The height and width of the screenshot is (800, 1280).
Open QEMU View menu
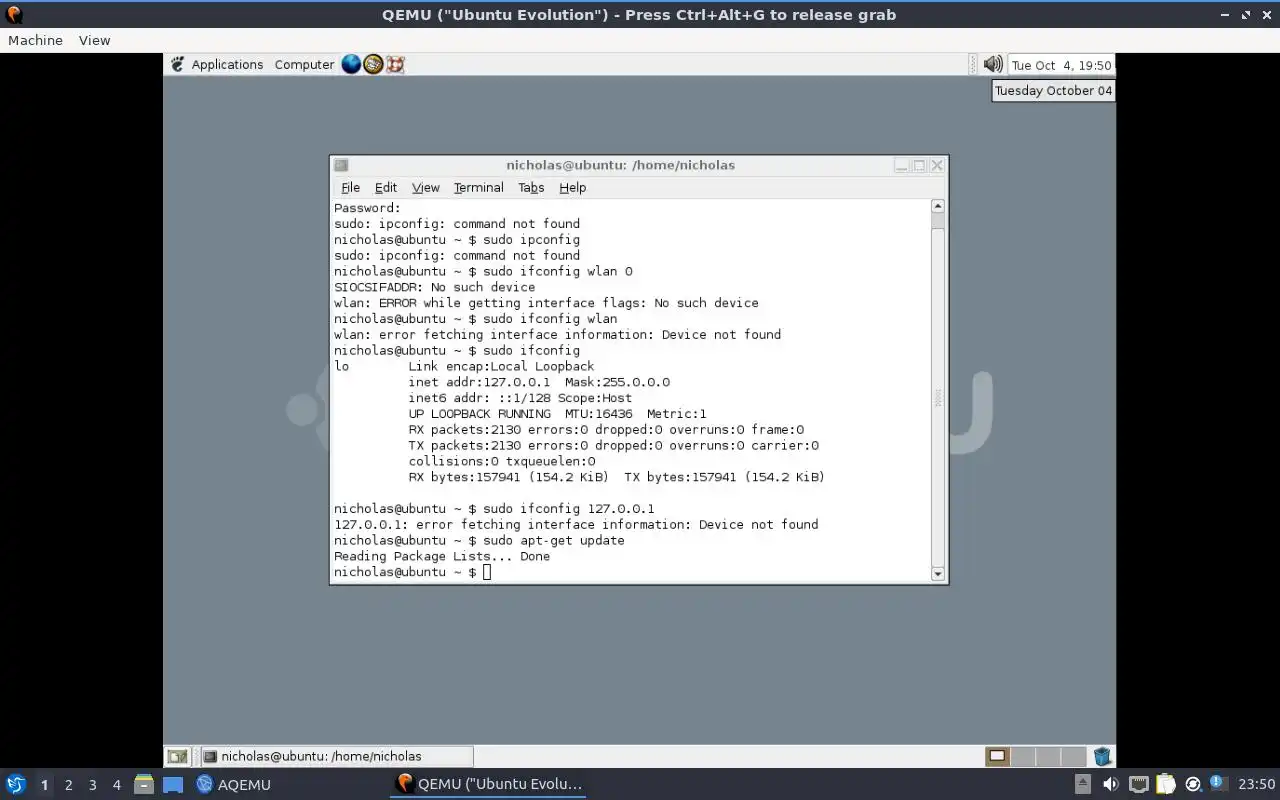coord(94,40)
